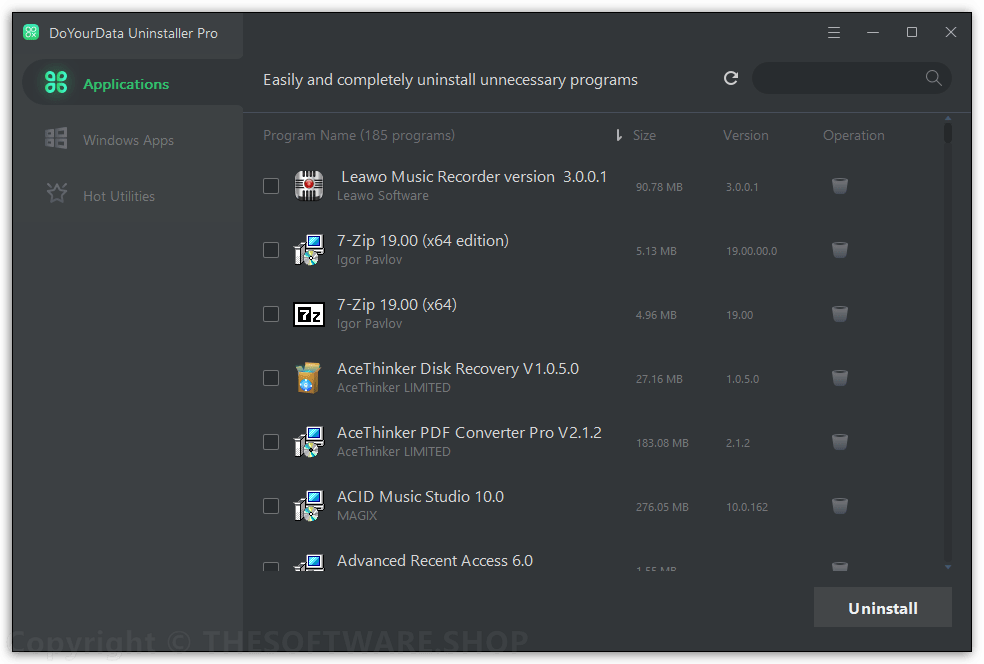Click the Version column header
The width and height of the screenshot is (984, 664).
point(746,135)
